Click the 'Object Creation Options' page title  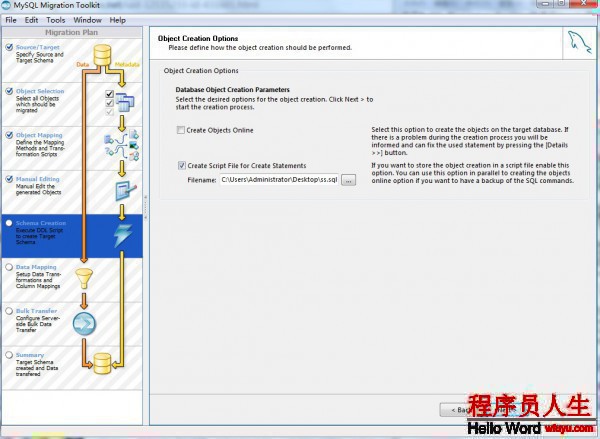(198, 38)
